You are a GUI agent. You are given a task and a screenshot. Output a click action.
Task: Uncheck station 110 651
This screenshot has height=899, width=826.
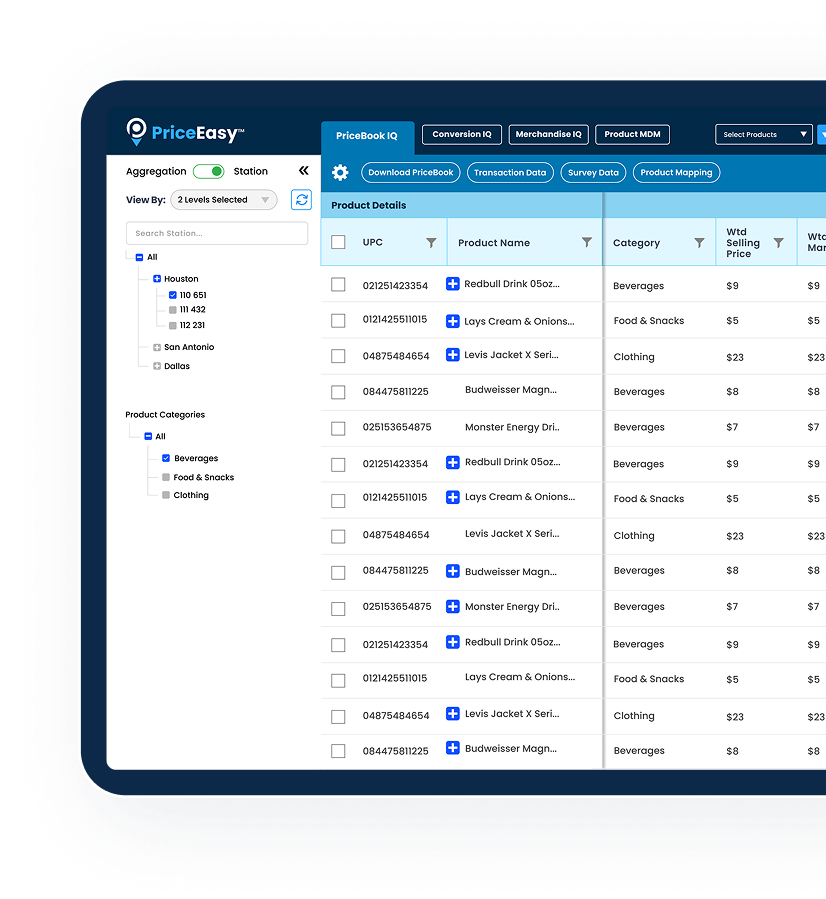coord(173,295)
